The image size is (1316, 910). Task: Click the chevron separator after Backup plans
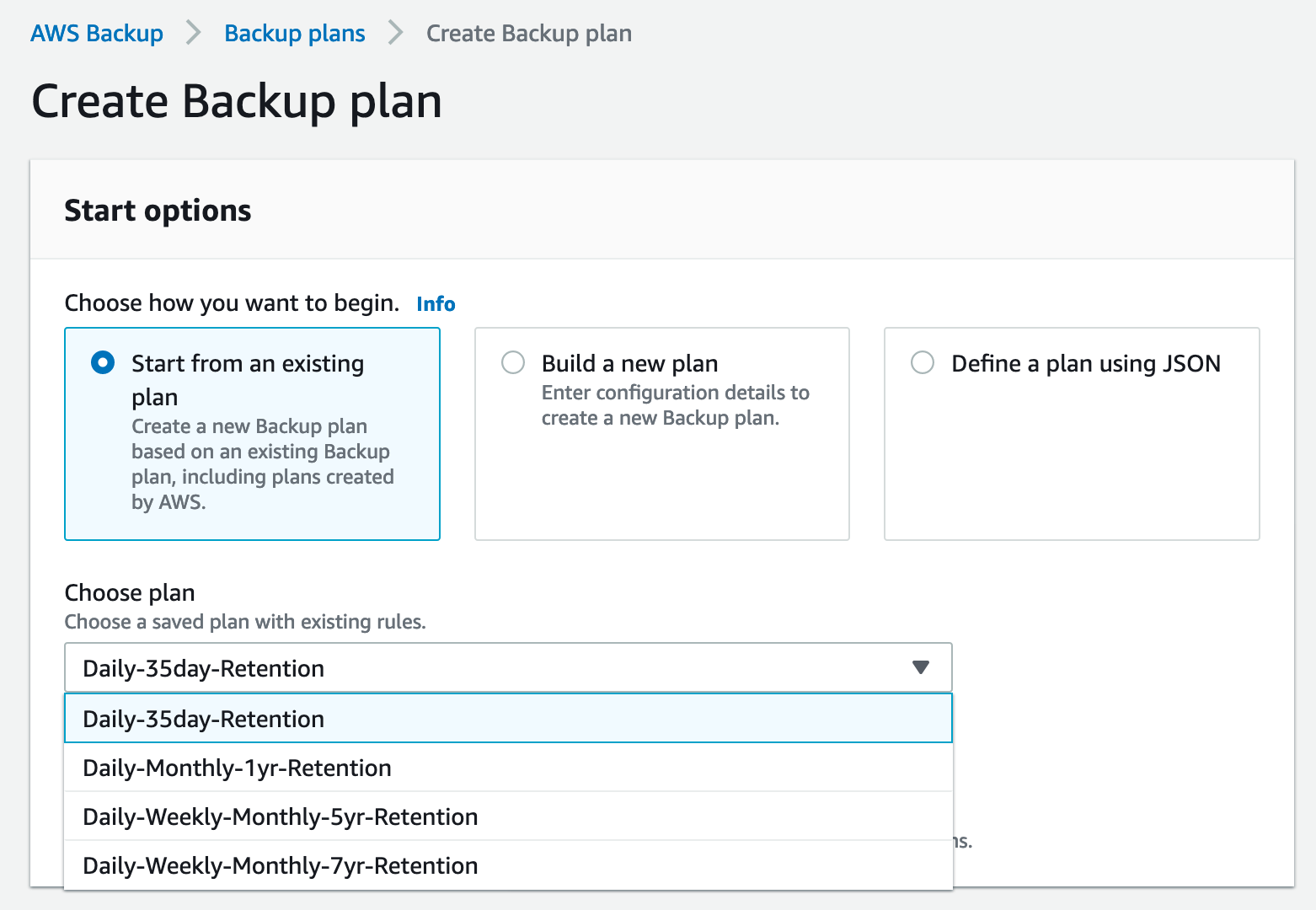coord(395,33)
